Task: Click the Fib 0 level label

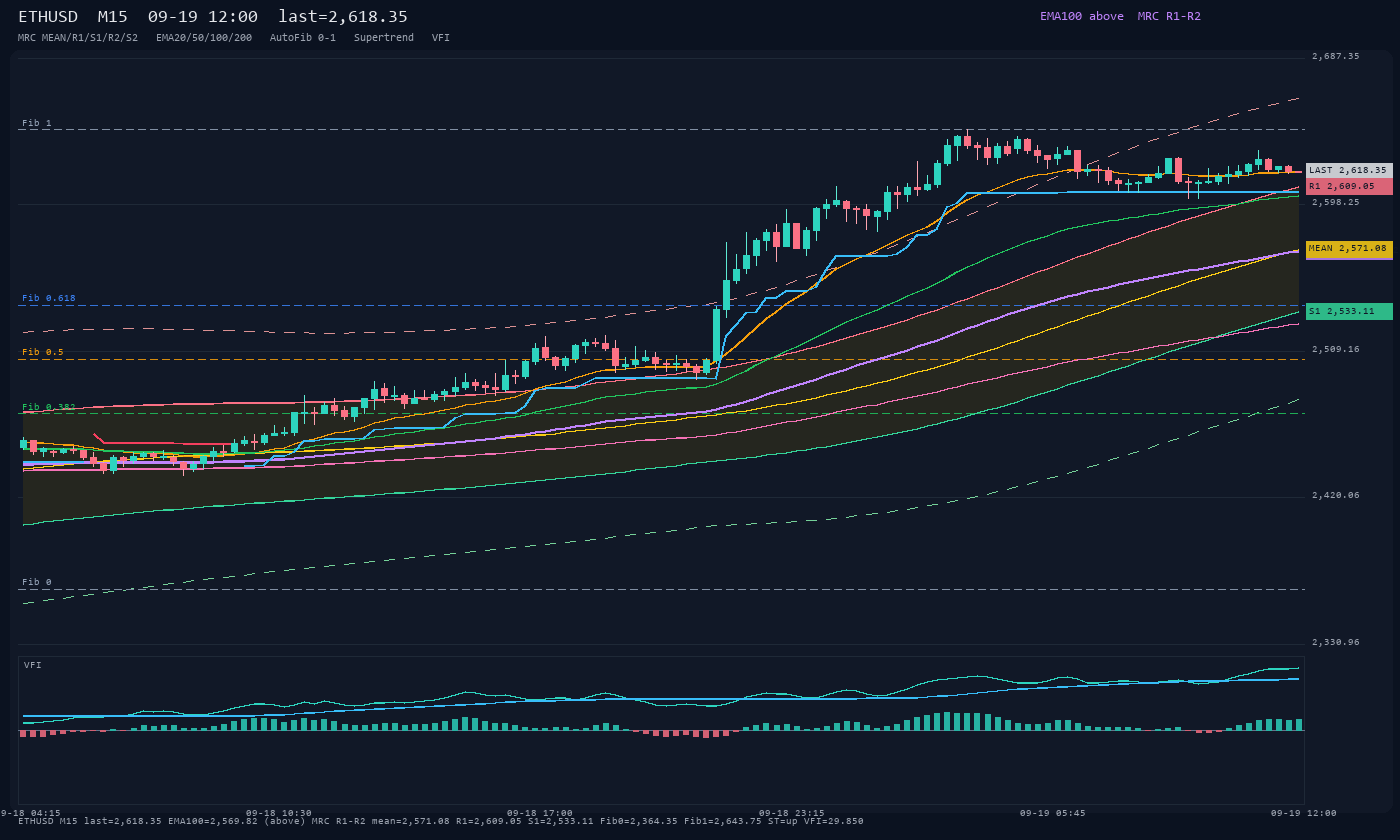Action: pos(37,582)
